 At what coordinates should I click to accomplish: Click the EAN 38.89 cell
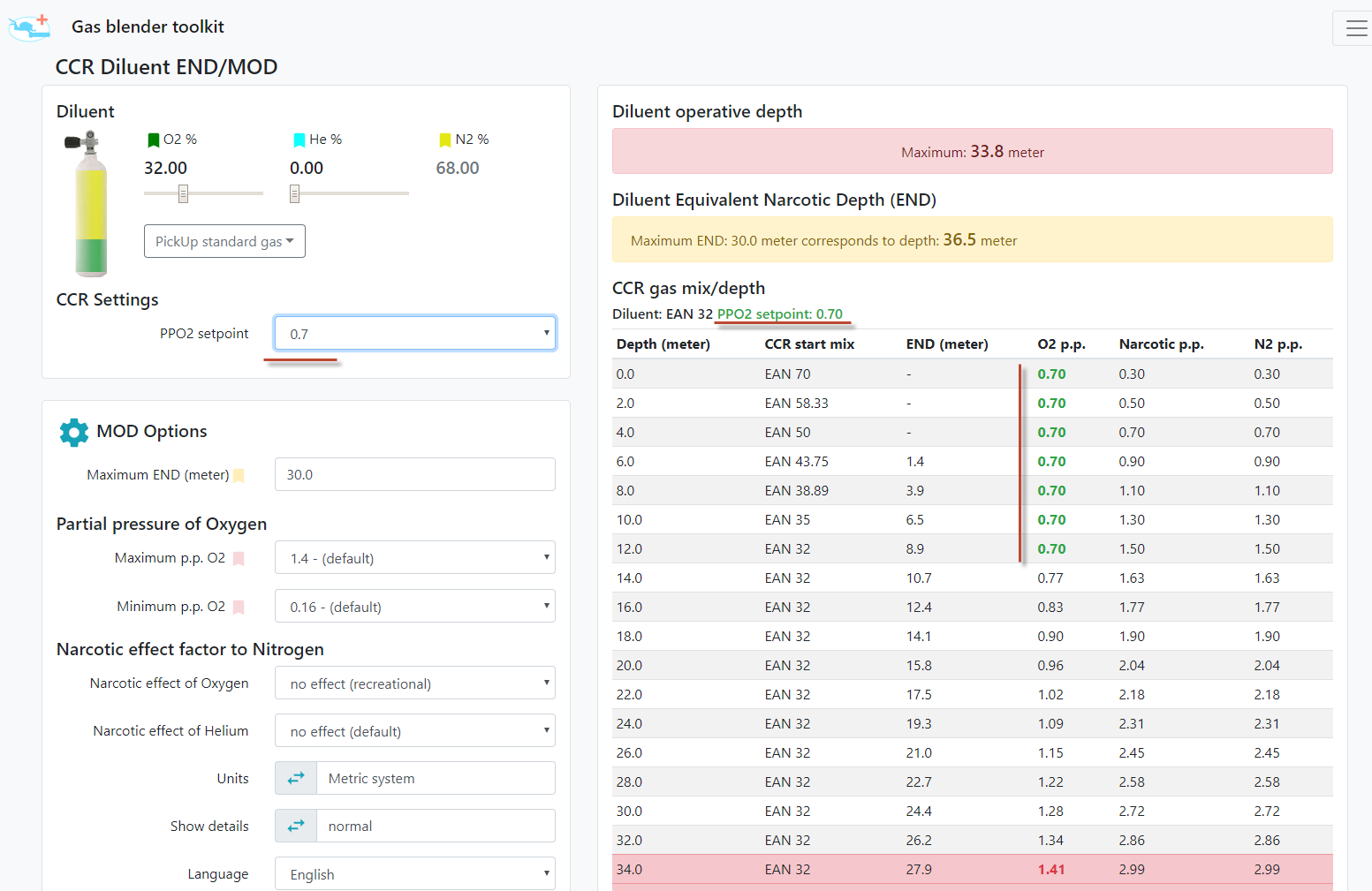[x=796, y=491]
